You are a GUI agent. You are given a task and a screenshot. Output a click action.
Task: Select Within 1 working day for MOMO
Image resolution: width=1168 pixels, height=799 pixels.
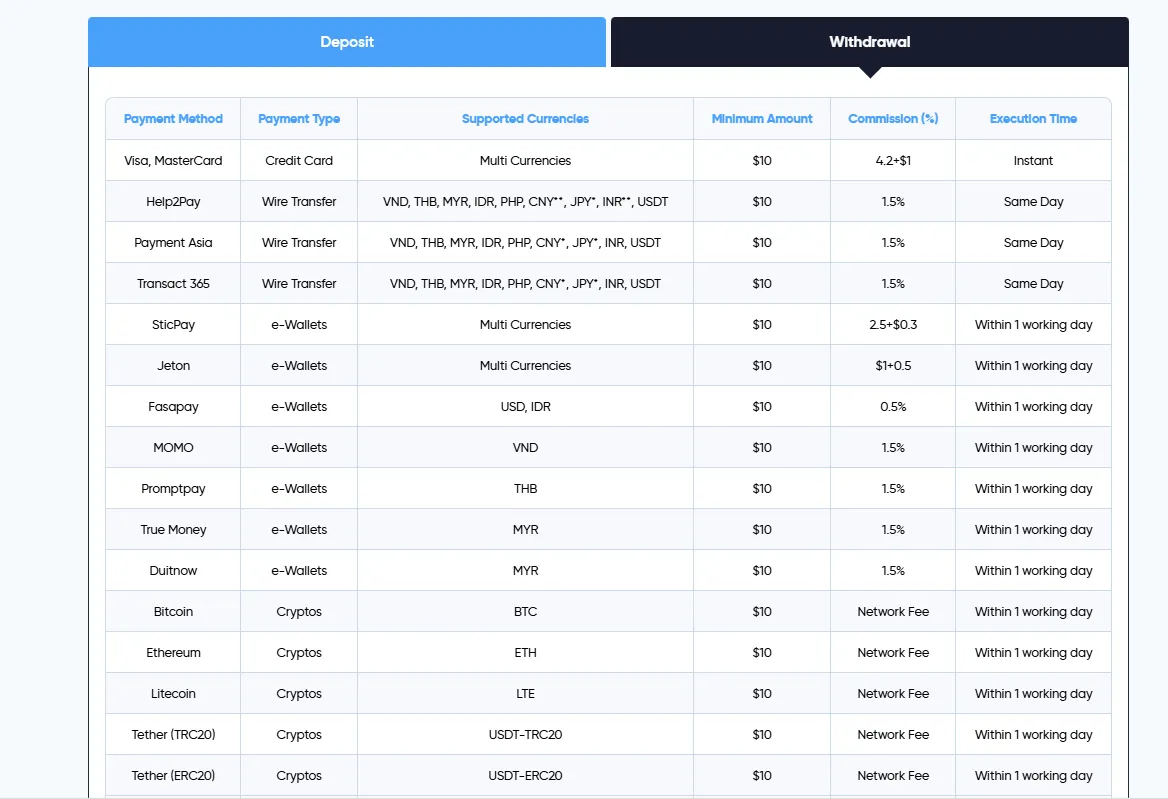(1033, 448)
